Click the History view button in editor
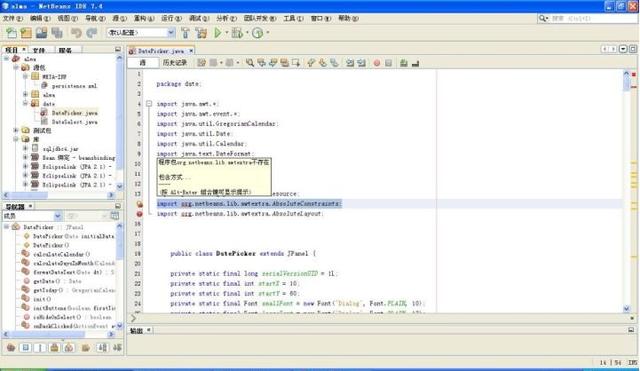 click(175, 63)
